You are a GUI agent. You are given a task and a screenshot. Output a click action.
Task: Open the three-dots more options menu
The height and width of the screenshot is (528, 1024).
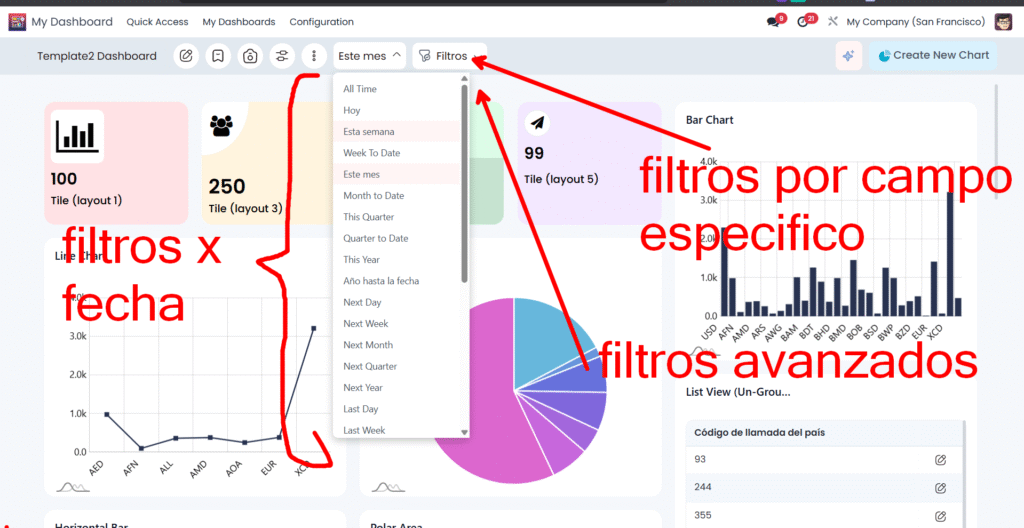(314, 56)
